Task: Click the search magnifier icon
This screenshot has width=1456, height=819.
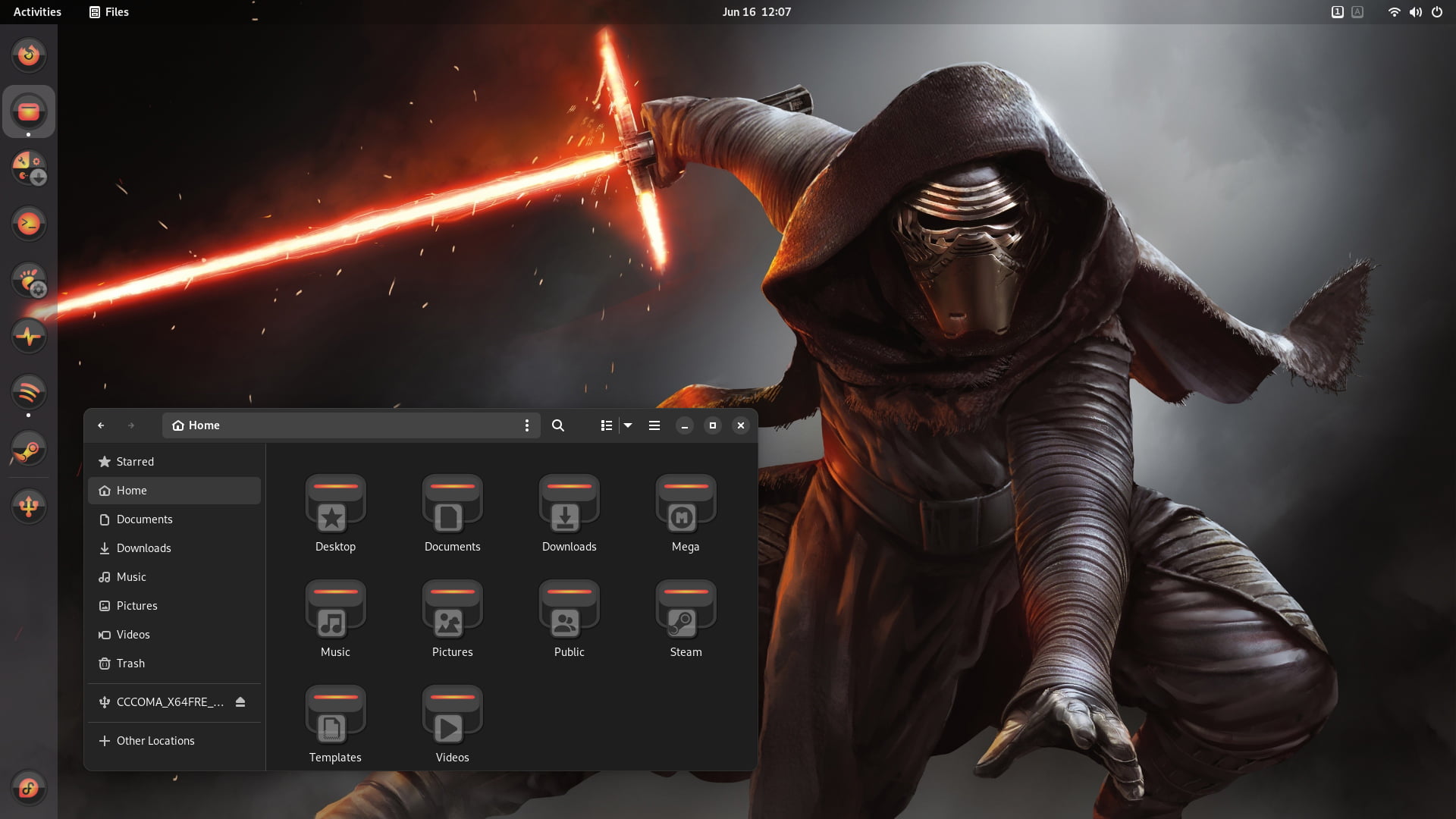Action: pyautogui.click(x=558, y=425)
